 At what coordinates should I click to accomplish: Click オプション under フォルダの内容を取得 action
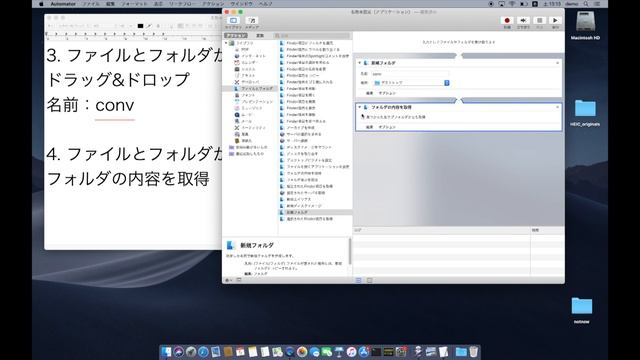[387, 127]
